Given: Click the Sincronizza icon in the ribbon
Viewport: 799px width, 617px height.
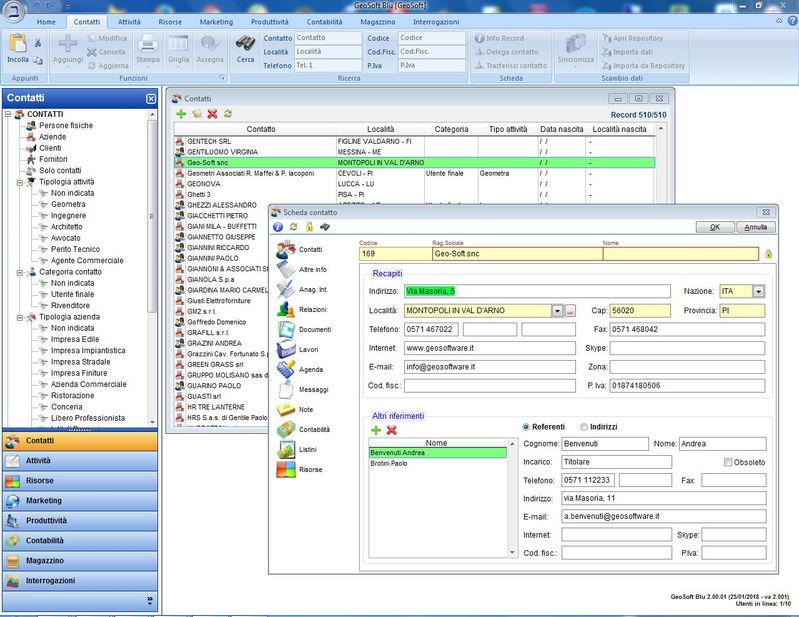Looking at the screenshot, I should click(x=575, y=44).
